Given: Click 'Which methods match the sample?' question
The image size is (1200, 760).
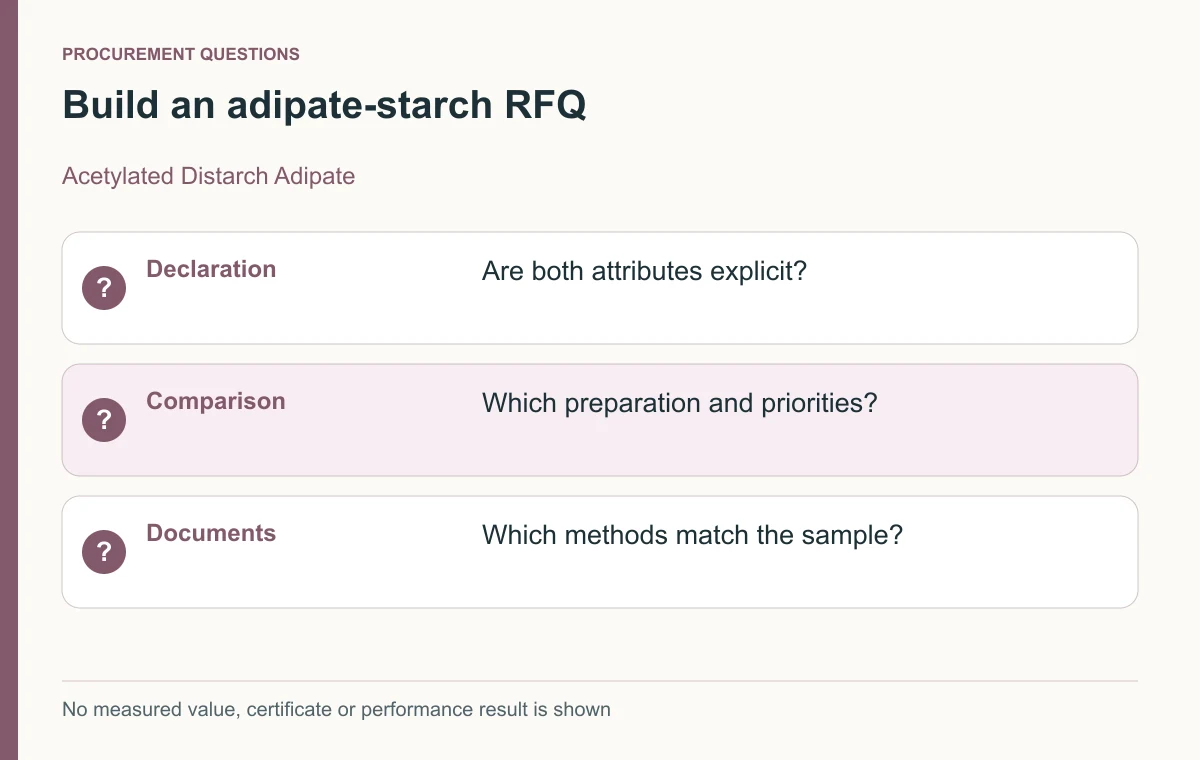Looking at the screenshot, I should [x=692, y=535].
